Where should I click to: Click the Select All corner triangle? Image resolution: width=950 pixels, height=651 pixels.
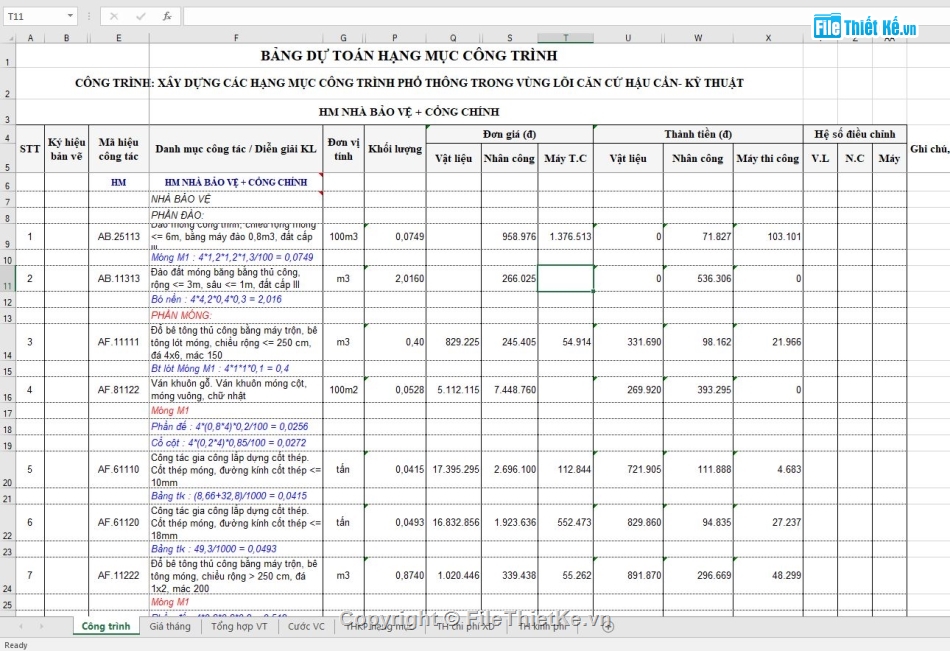[x=10, y=38]
